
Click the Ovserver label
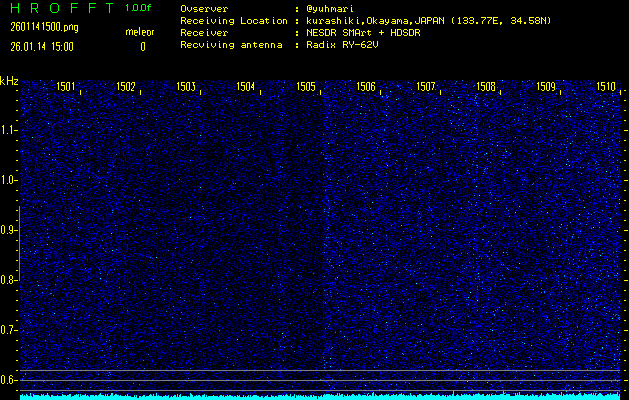tap(204, 9)
